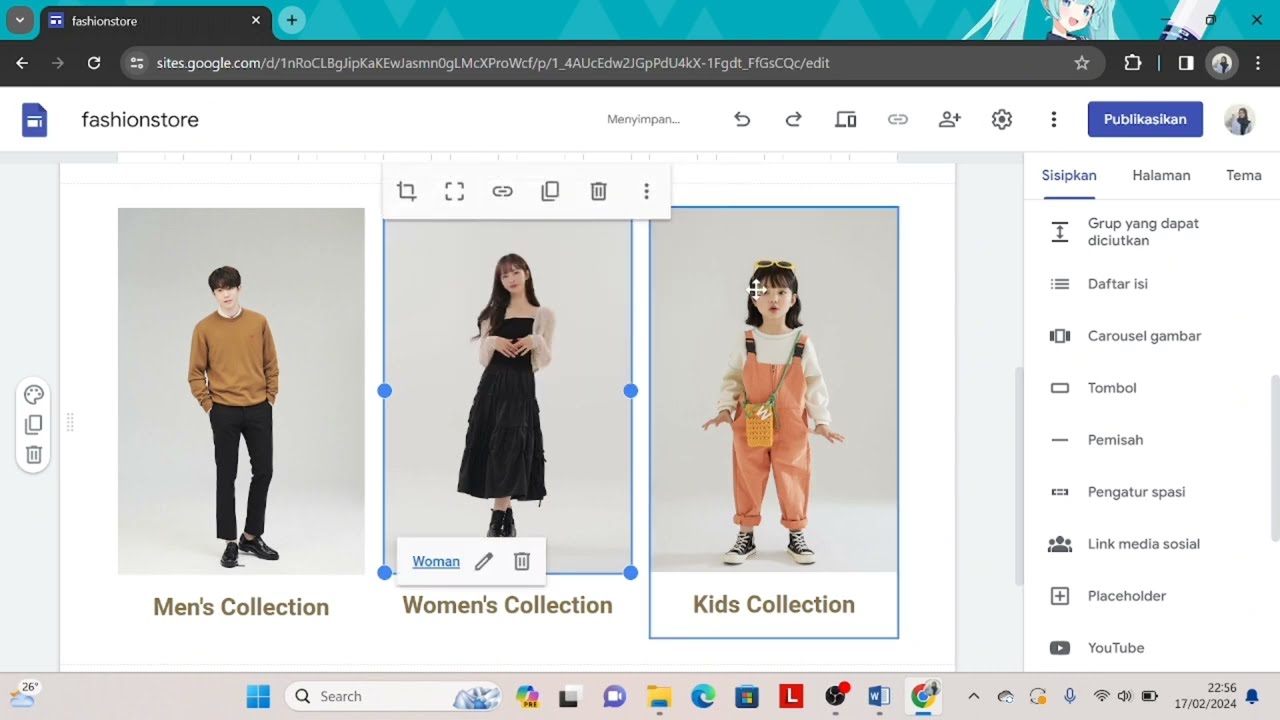Select the woman model image
The image size is (1280, 720).
tap(508, 390)
